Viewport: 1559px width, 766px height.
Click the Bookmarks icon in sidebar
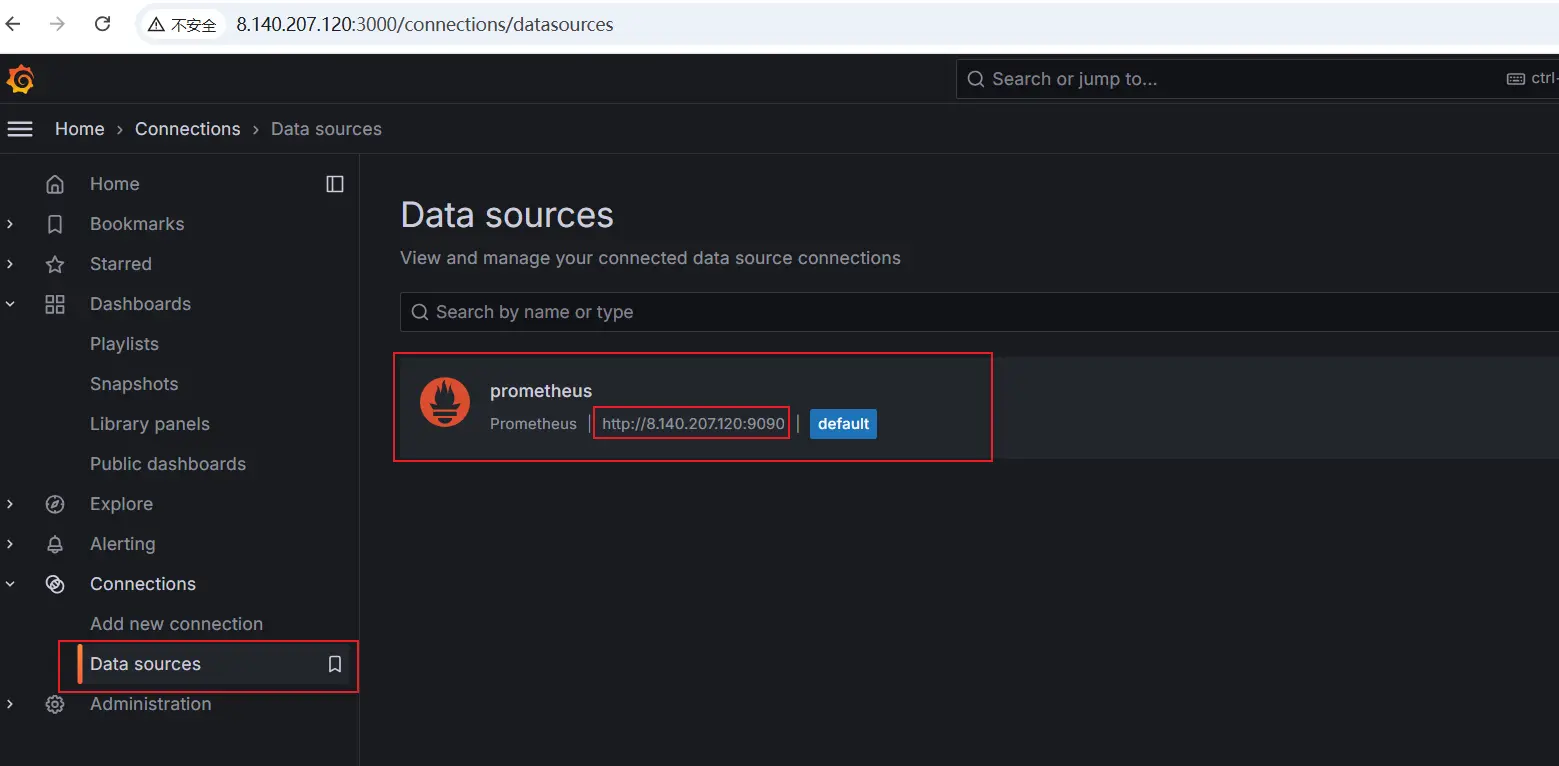(x=55, y=224)
